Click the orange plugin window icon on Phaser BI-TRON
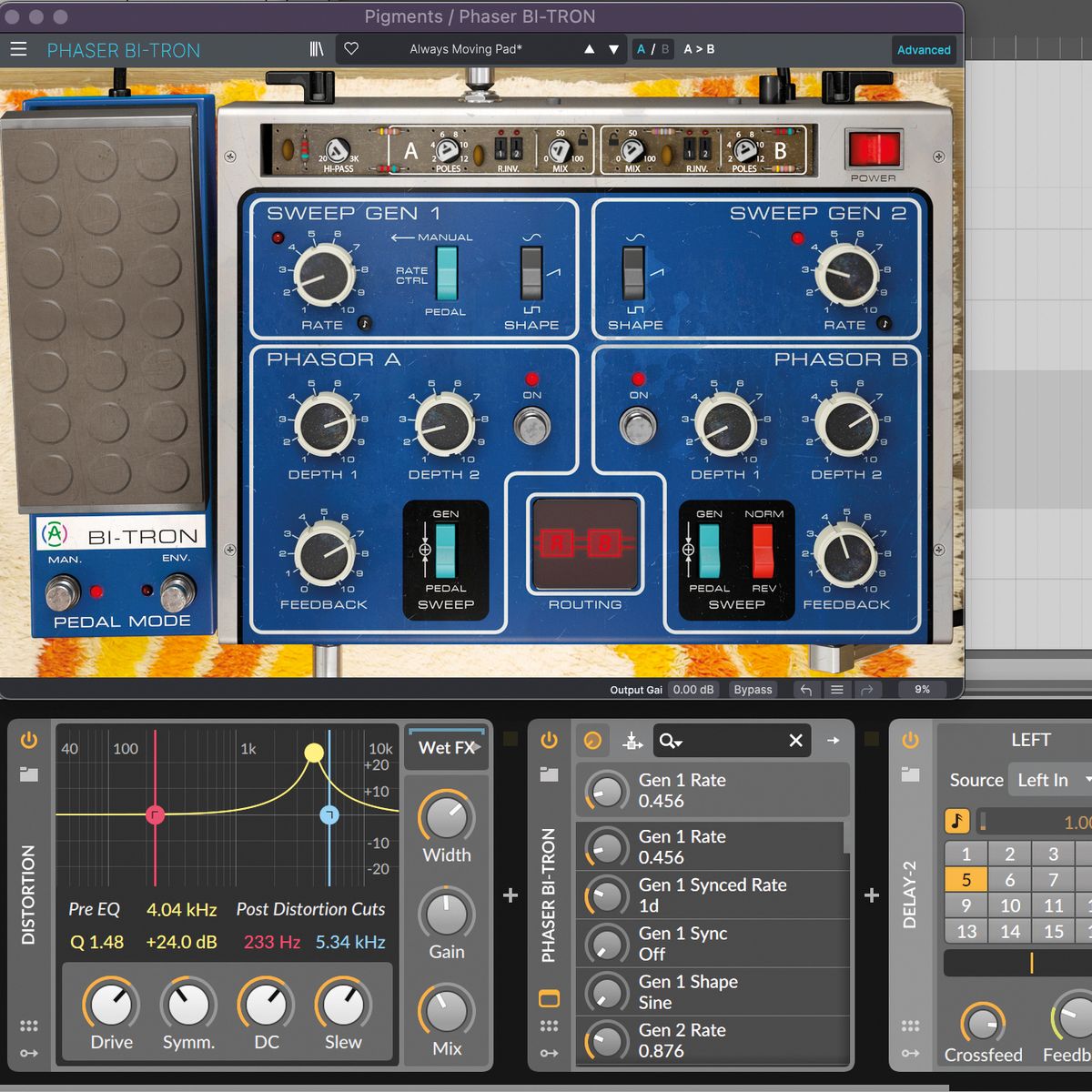The image size is (1092, 1092). point(550,998)
